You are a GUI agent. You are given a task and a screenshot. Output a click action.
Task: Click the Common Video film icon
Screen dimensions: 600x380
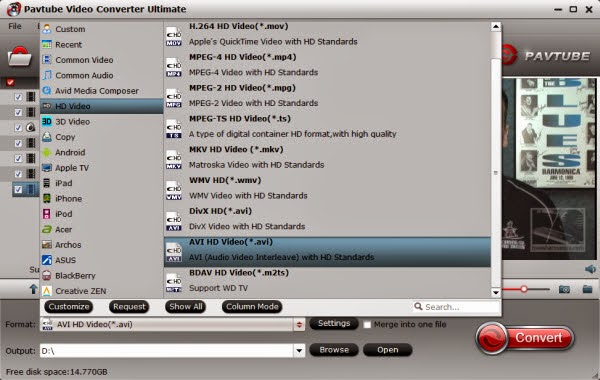47,60
